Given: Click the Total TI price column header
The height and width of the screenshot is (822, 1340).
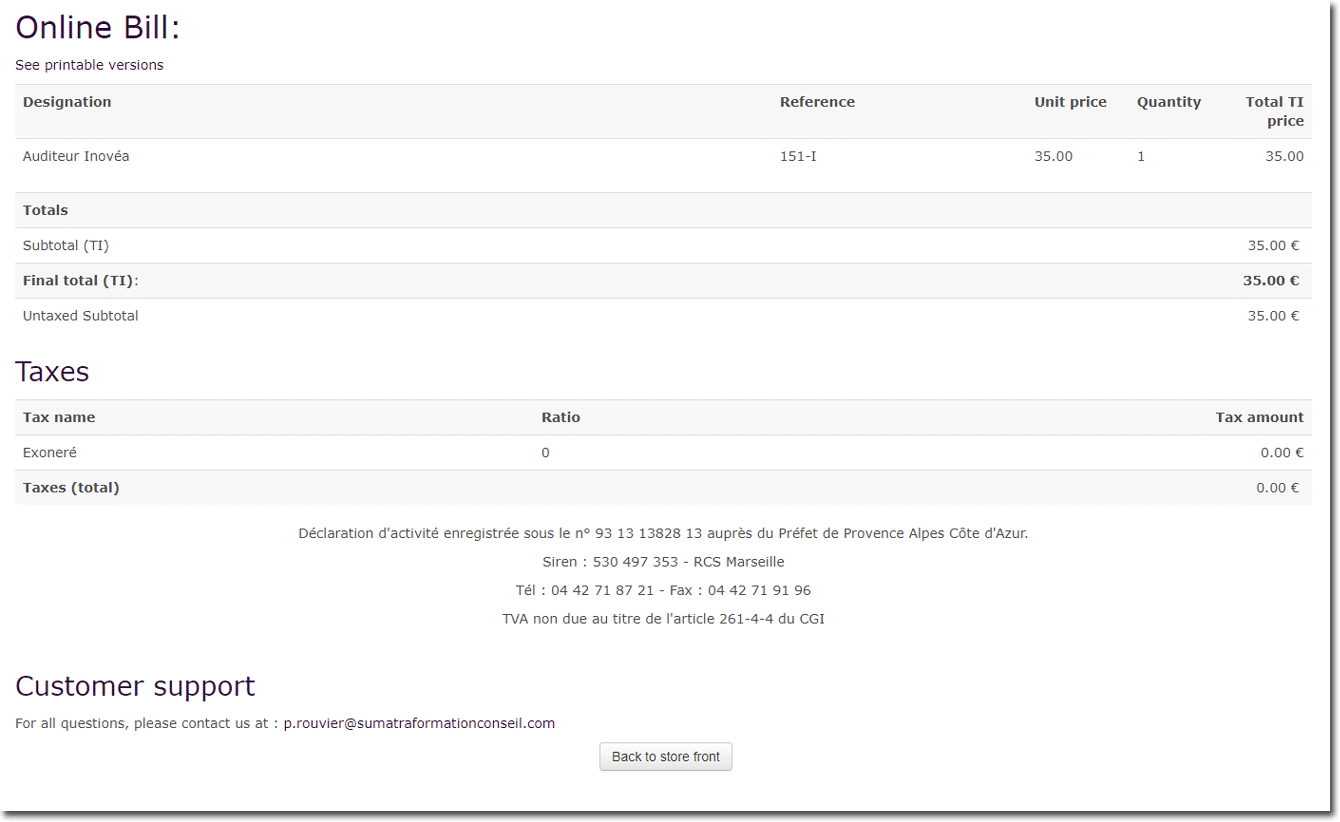Looking at the screenshot, I should point(1274,111).
